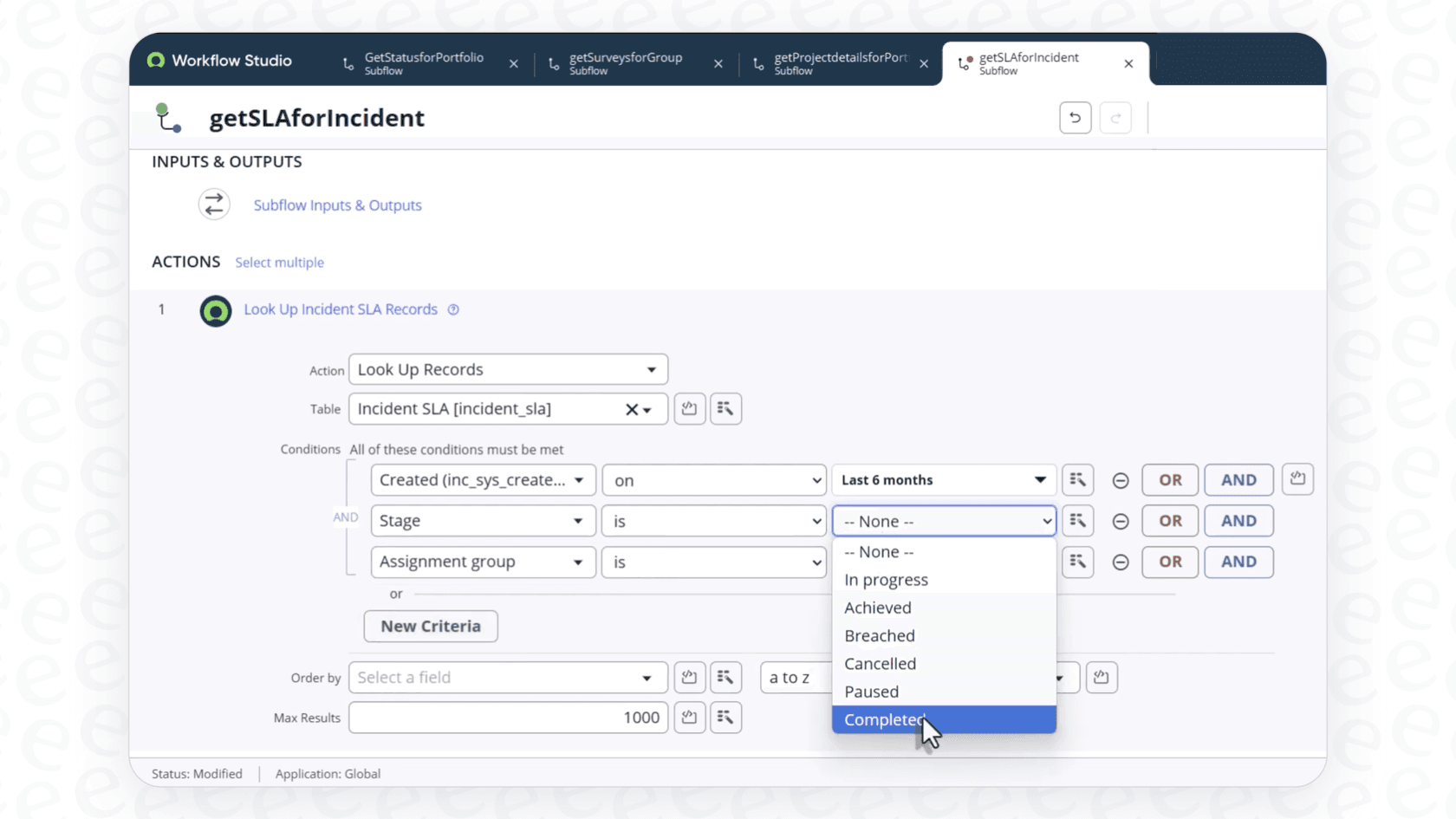The image size is (1456, 819).
Task: Click the undo icon in the toolbar
Action: click(x=1075, y=117)
